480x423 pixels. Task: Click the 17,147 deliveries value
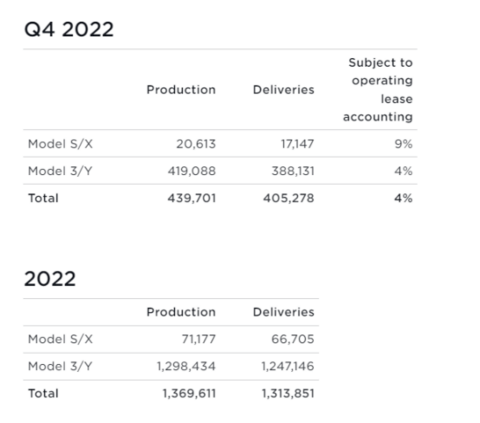(x=297, y=144)
